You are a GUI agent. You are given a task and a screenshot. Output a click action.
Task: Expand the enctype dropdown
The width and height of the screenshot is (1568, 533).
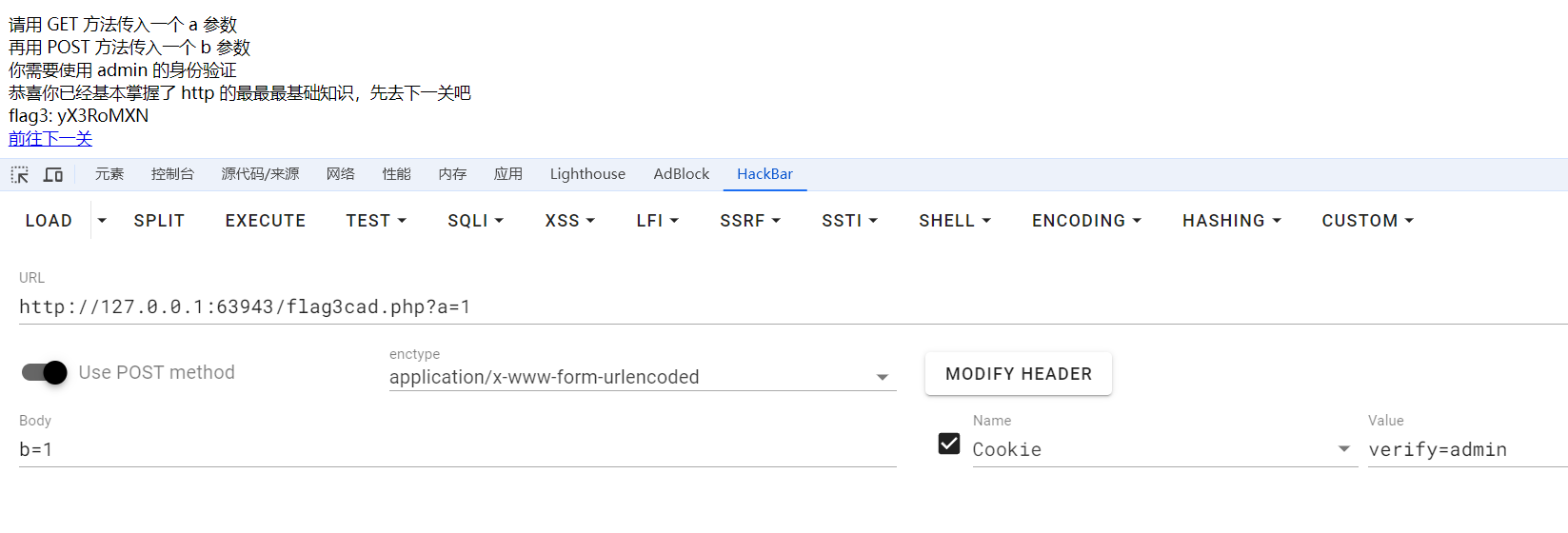(x=882, y=378)
